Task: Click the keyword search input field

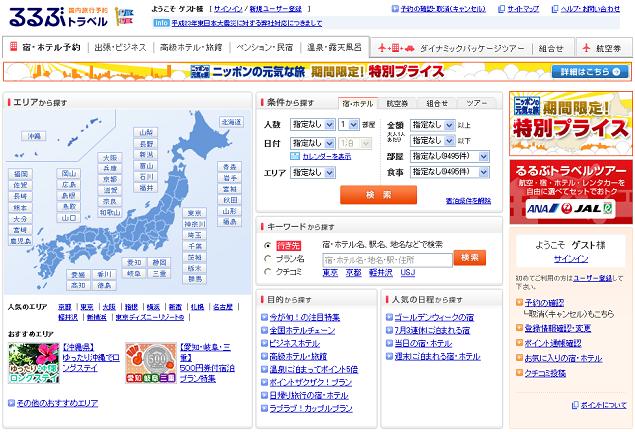Action: click(386, 259)
